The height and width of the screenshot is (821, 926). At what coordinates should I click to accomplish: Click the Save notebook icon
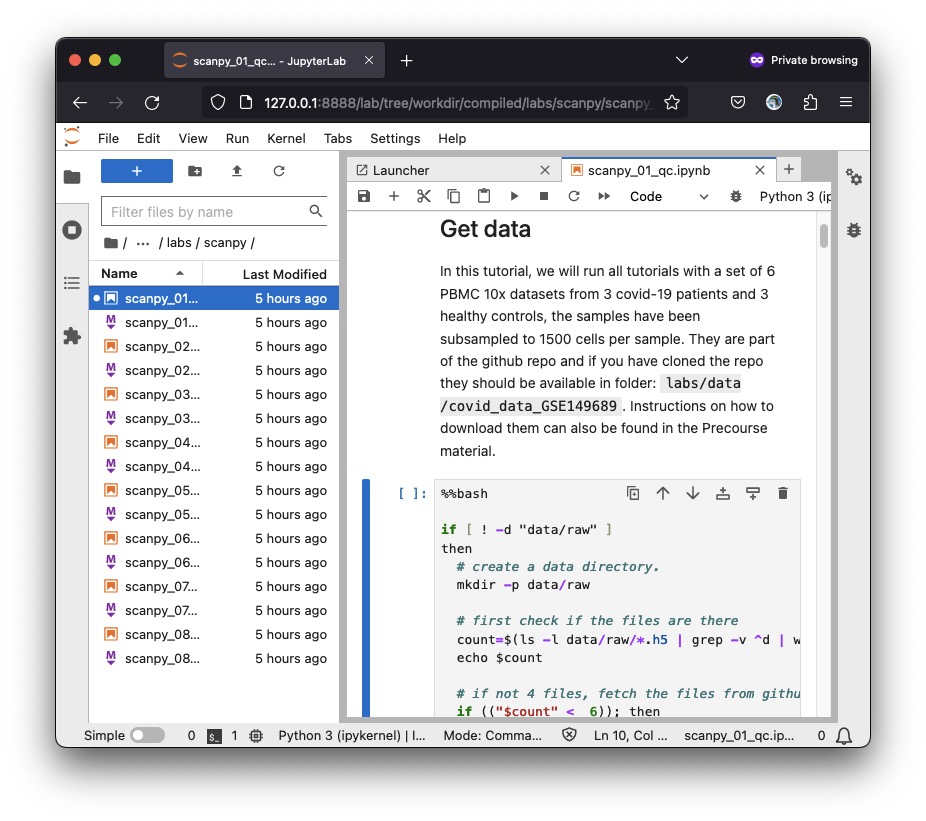[364, 197]
